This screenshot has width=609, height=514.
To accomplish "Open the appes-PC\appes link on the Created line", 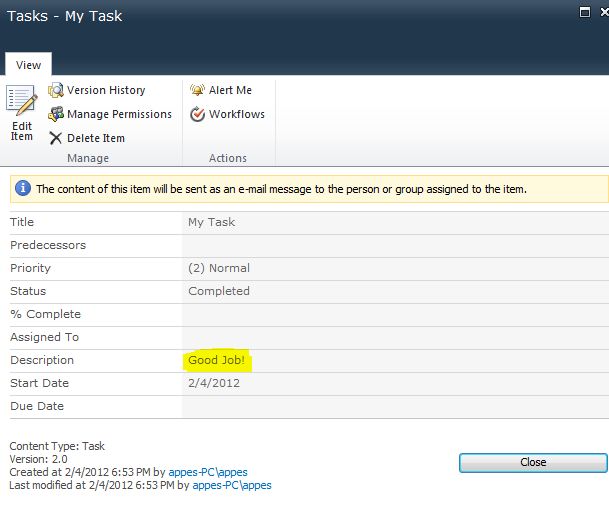I will click(x=208, y=472).
